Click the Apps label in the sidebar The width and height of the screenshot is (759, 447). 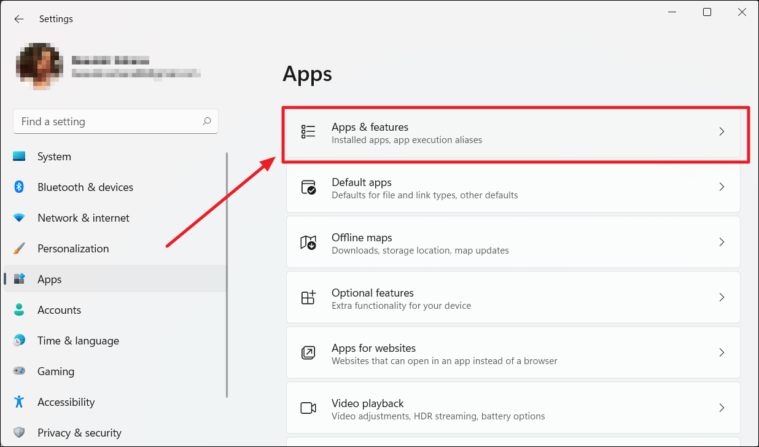click(49, 279)
